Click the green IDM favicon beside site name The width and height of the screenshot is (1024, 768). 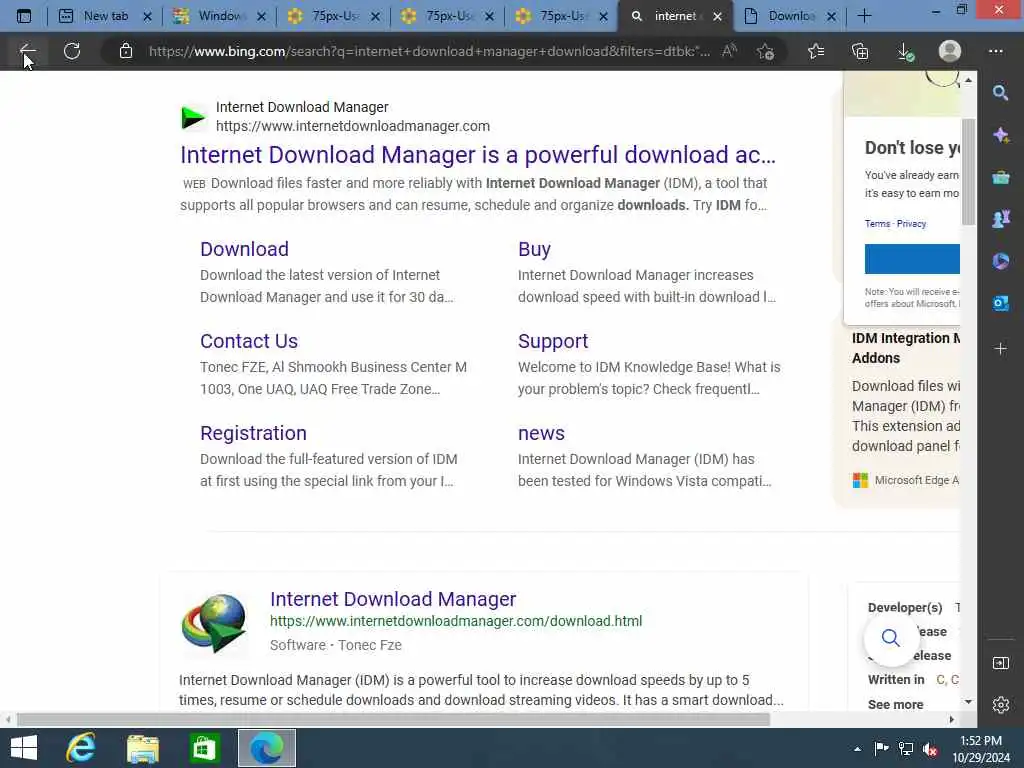coord(193,118)
